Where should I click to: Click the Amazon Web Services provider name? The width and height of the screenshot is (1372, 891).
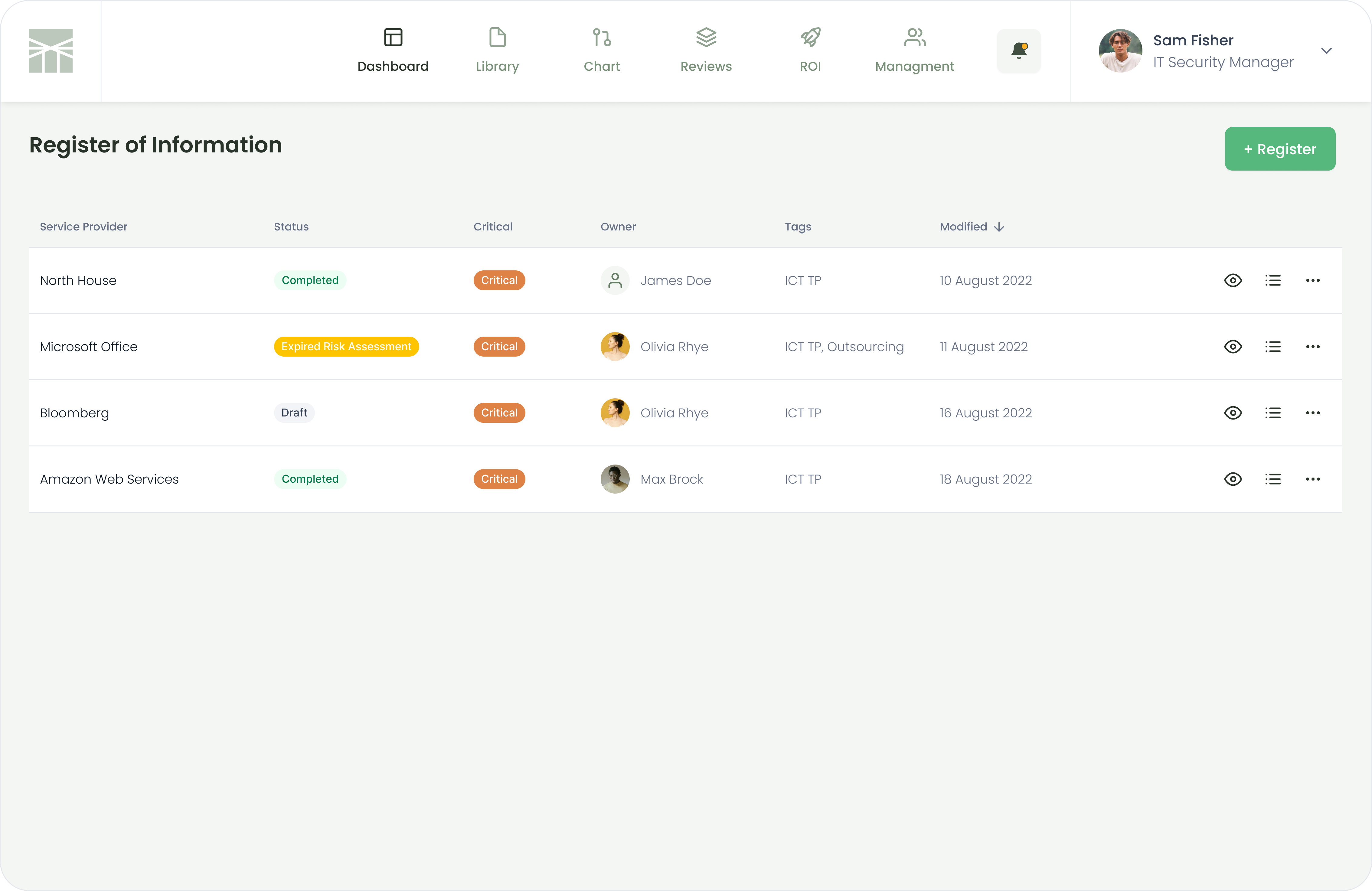tap(109, 479)
